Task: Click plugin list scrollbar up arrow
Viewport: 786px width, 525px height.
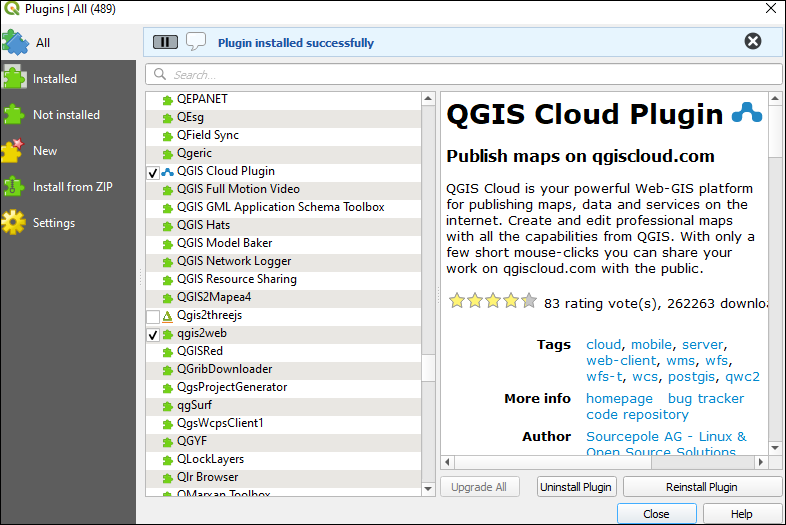Action: 428,98
